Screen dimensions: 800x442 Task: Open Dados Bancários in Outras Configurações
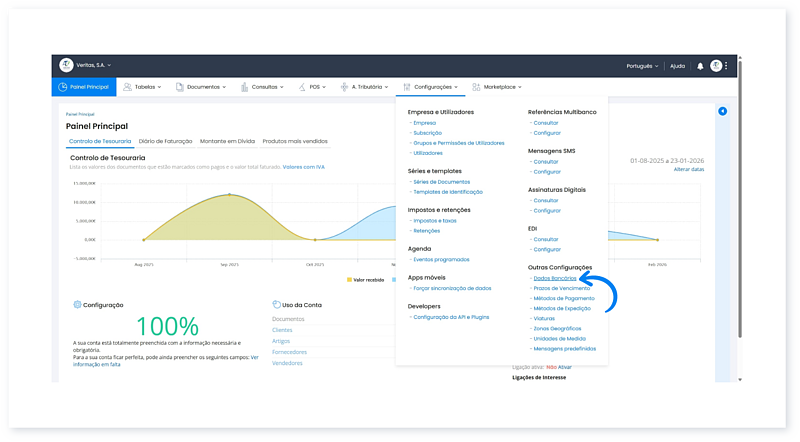555,278
